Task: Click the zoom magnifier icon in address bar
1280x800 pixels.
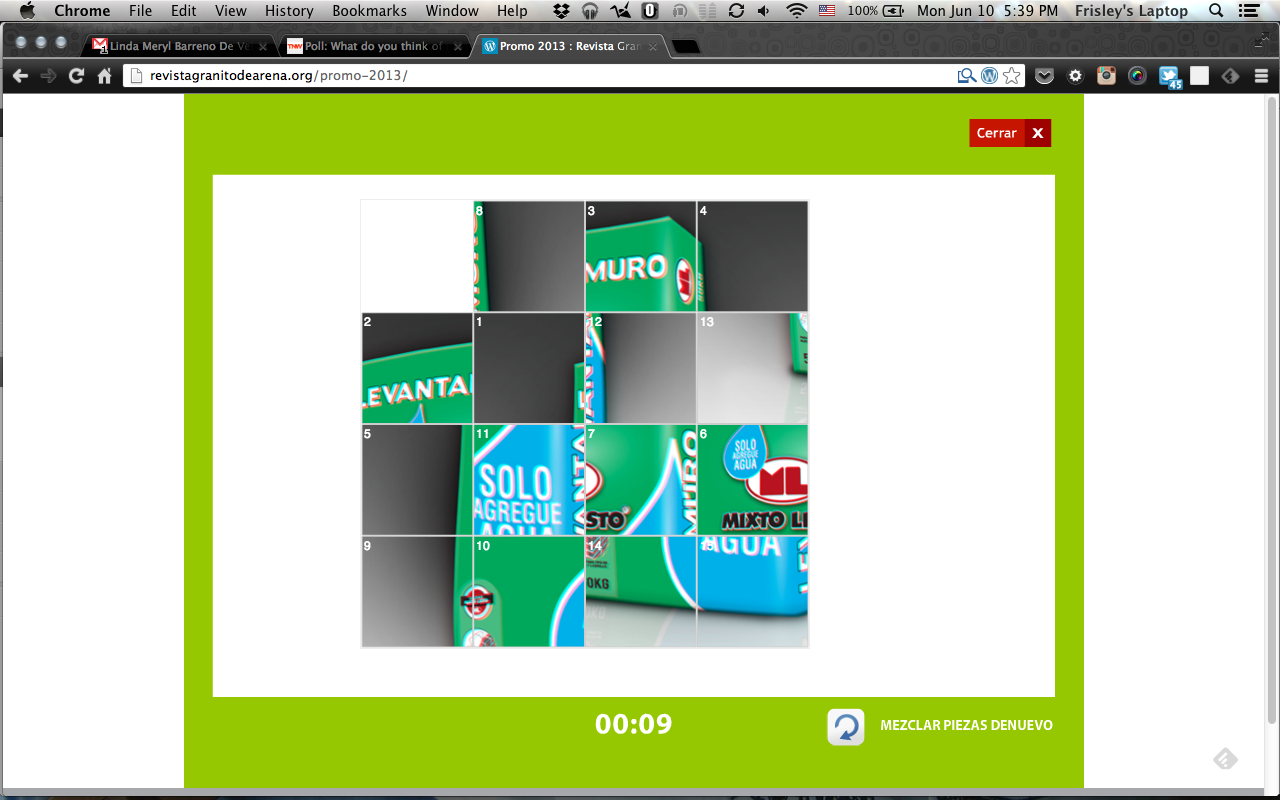Action: (966, 76)
